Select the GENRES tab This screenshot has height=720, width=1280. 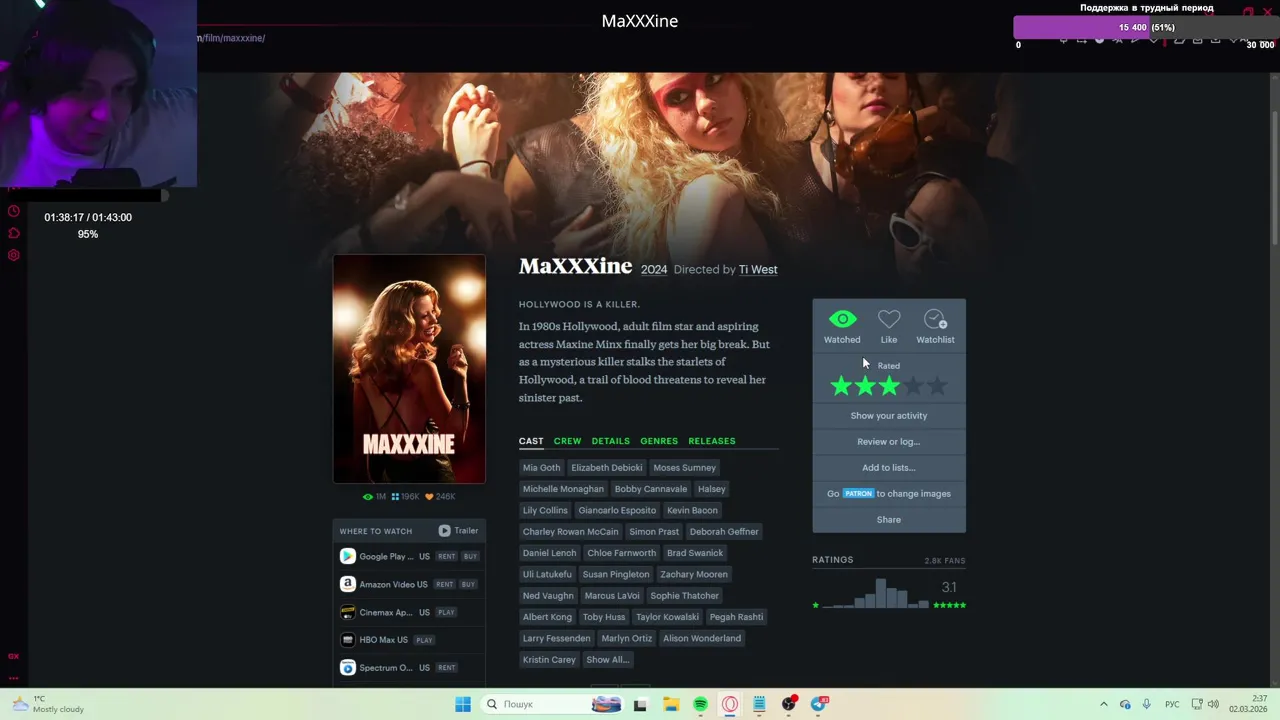tap(659, 441)
